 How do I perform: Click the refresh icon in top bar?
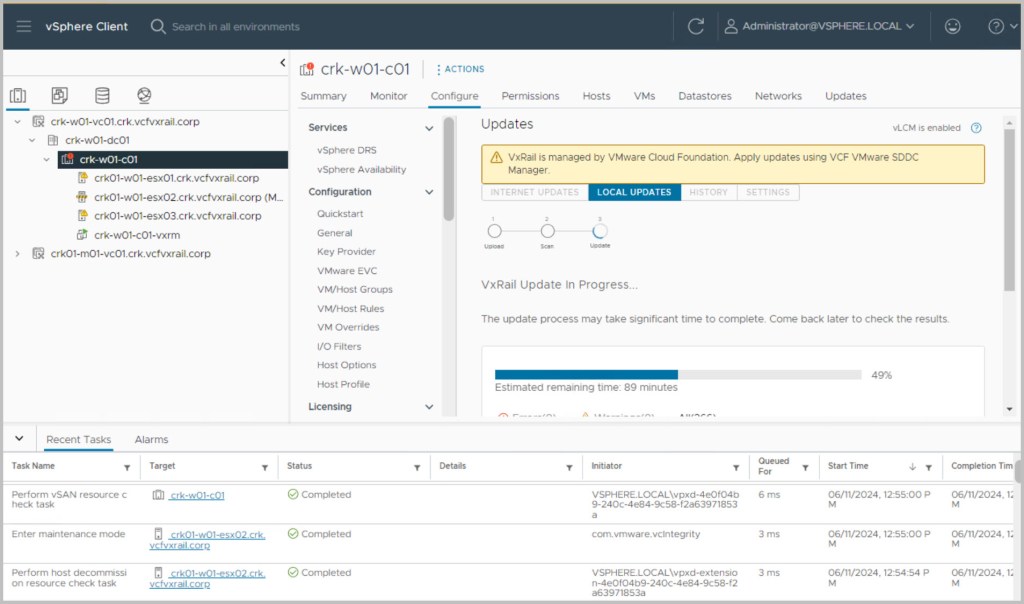click(696, 26)
